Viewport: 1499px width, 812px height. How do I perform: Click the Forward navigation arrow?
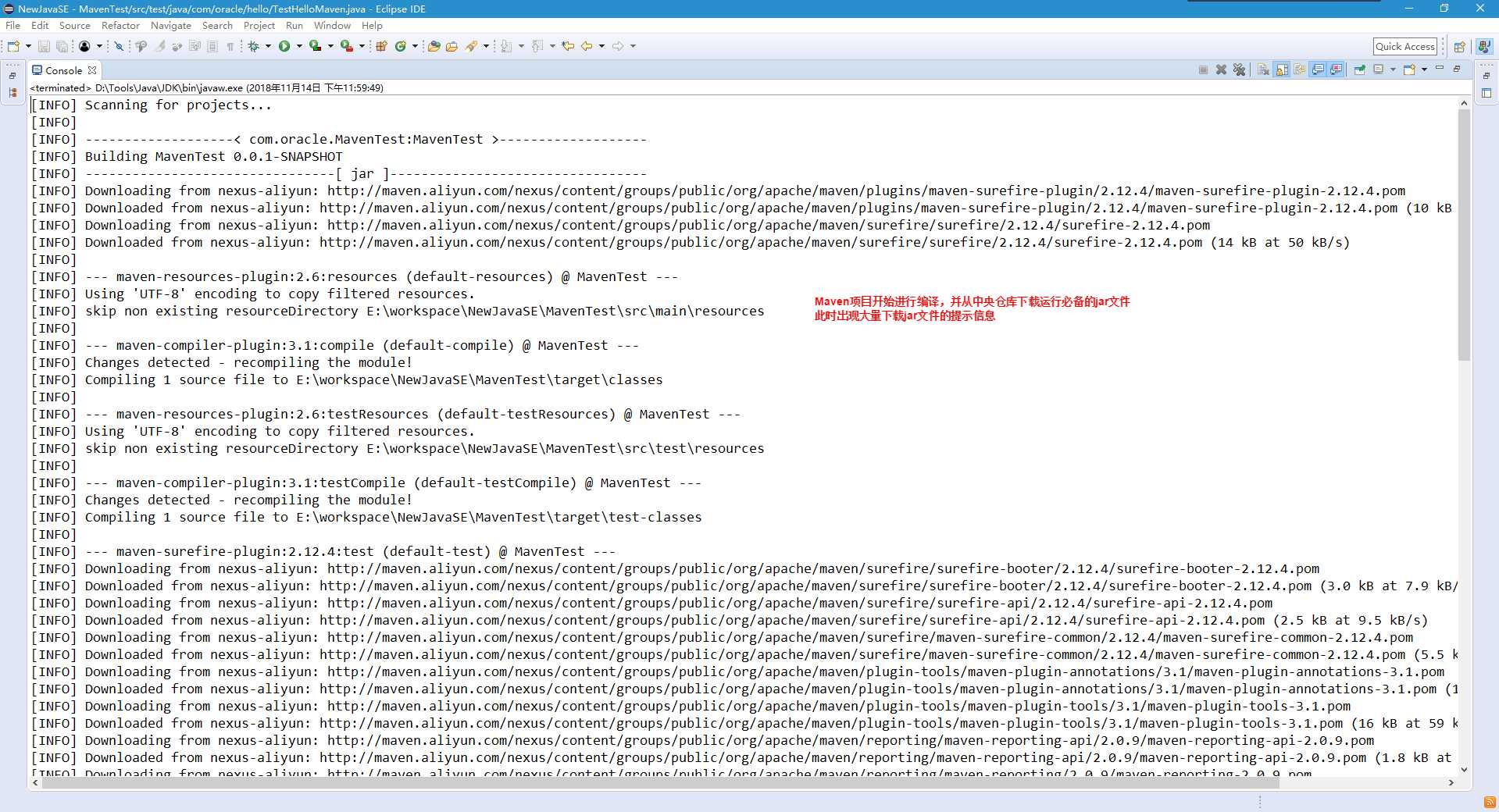click(618, 46)
